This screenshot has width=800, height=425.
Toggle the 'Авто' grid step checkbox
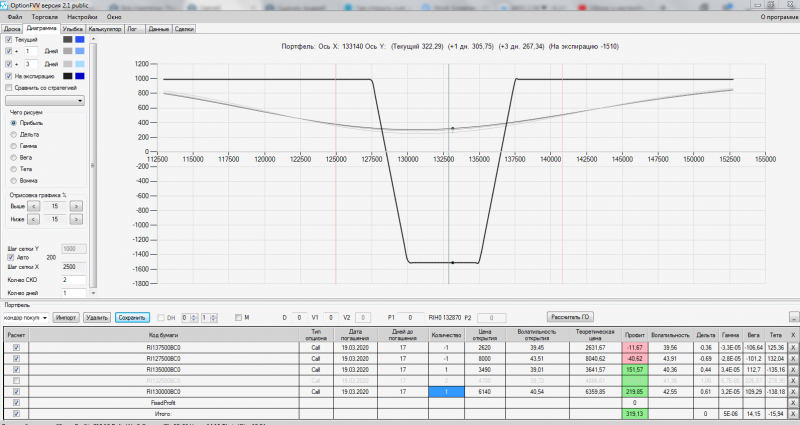pos(11,258)
